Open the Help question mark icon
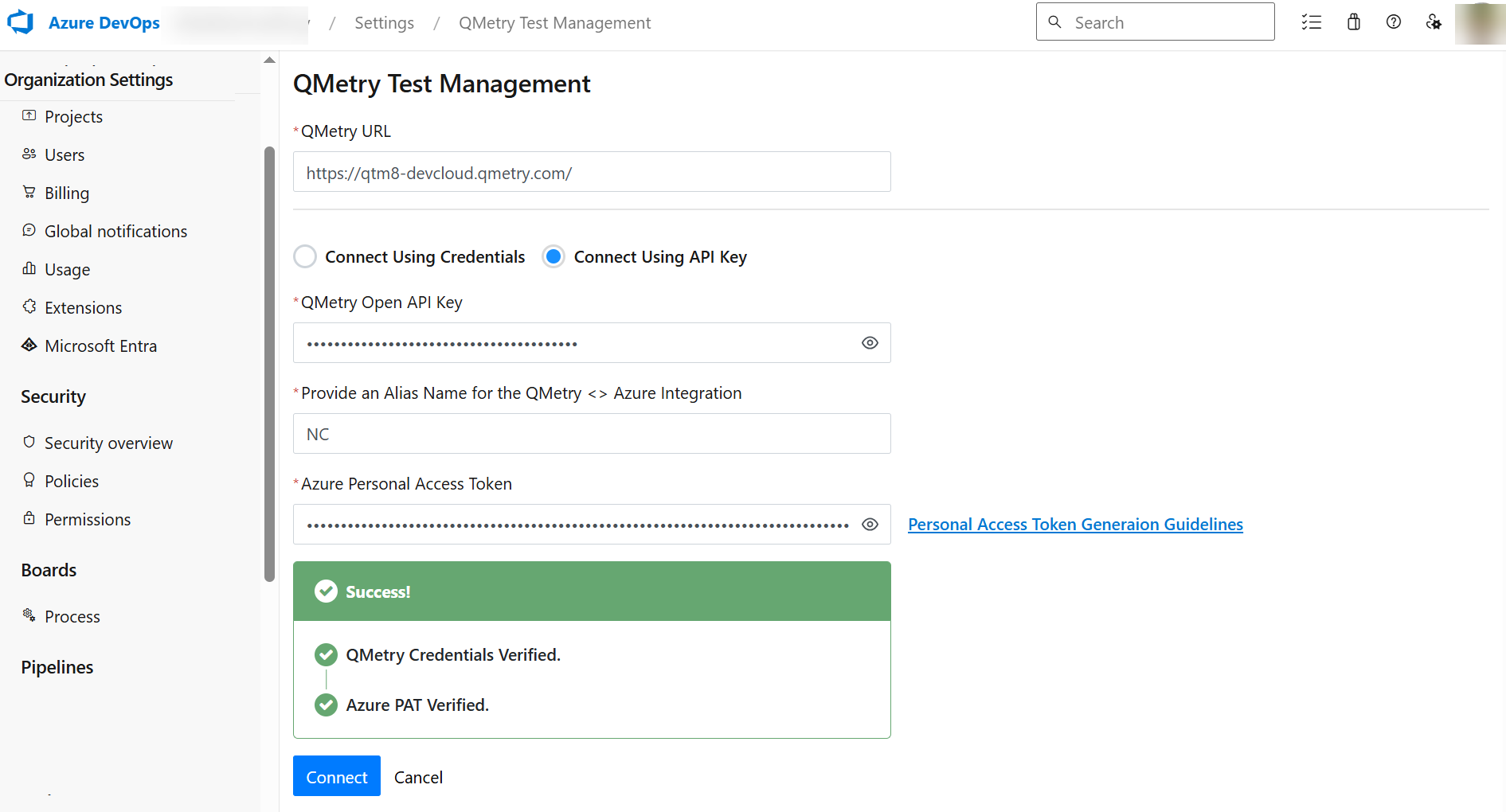 pyautogui.click(x=1394, y=21)
